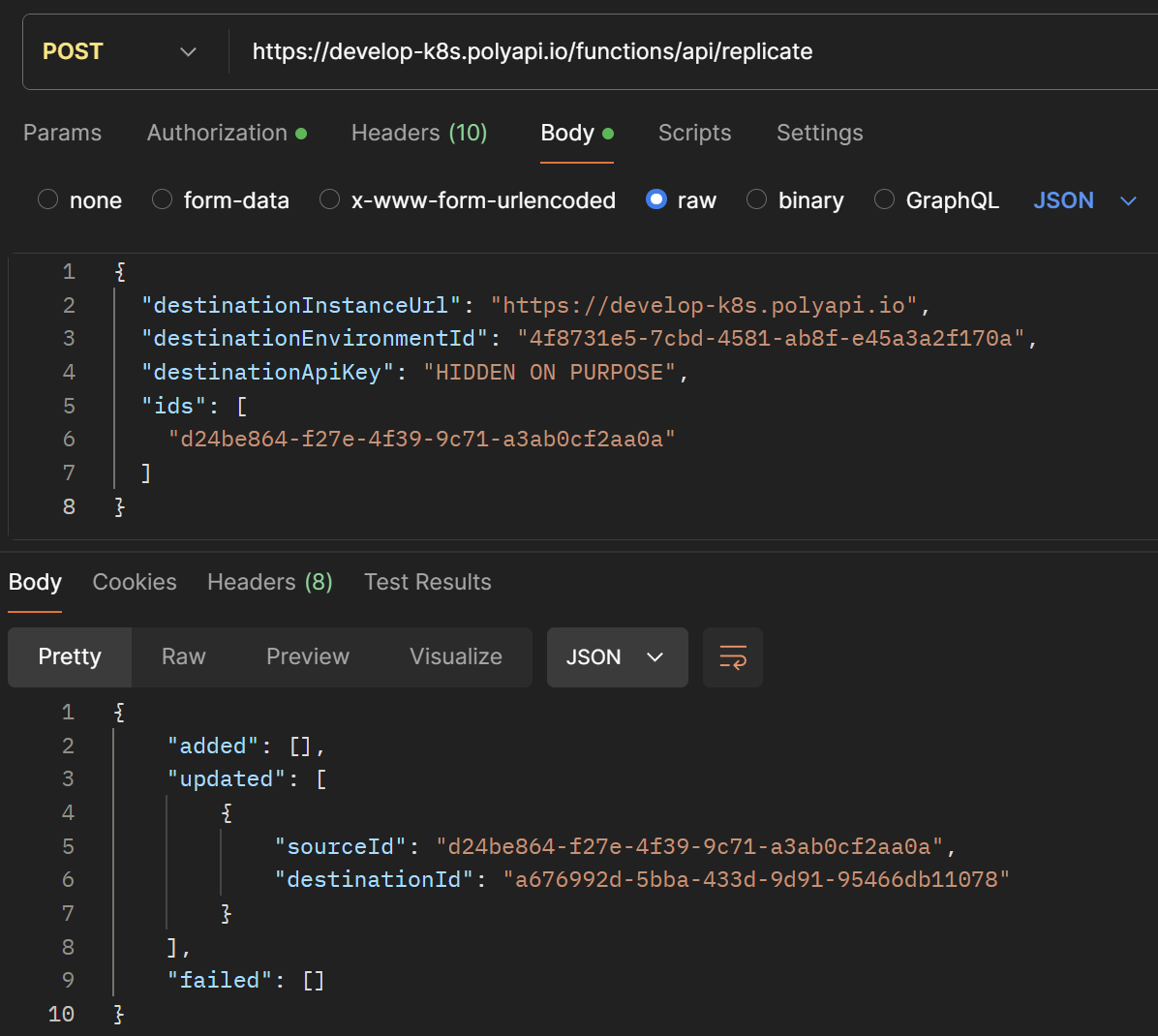Click the "updated" key in response
Viewport: 1158px width, 1036px height.
227,779
